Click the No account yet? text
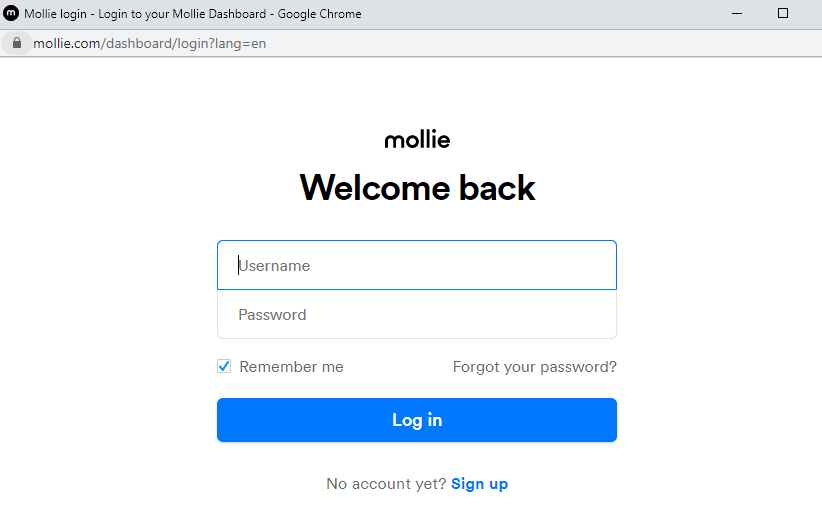Viewport: 822px width, 519px height. coord(386,484)
